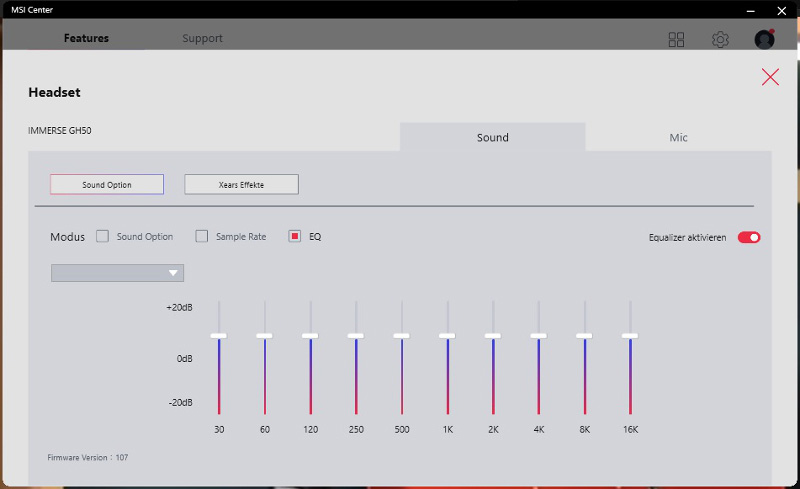Click the +20dB scale label
The image size is (800, 489).
click(180, 307)
